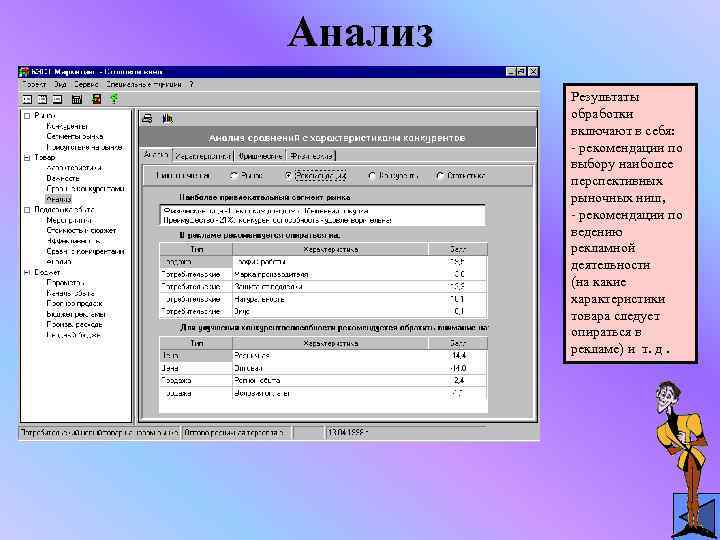Image resolution: width=720 pixels, height=540 pixels.
Task: Click the Оптовая cell in the lower table
Action: [x=330, y=368]
